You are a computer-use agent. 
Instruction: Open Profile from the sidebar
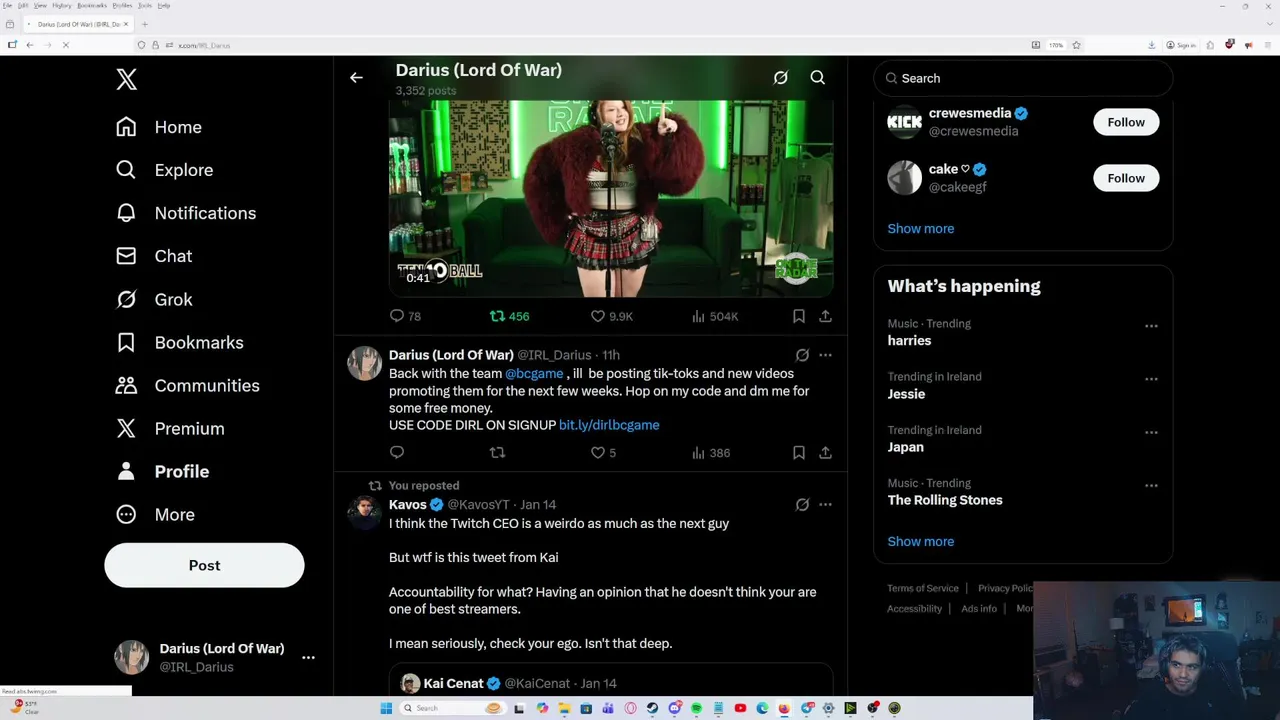click(163, 471)
